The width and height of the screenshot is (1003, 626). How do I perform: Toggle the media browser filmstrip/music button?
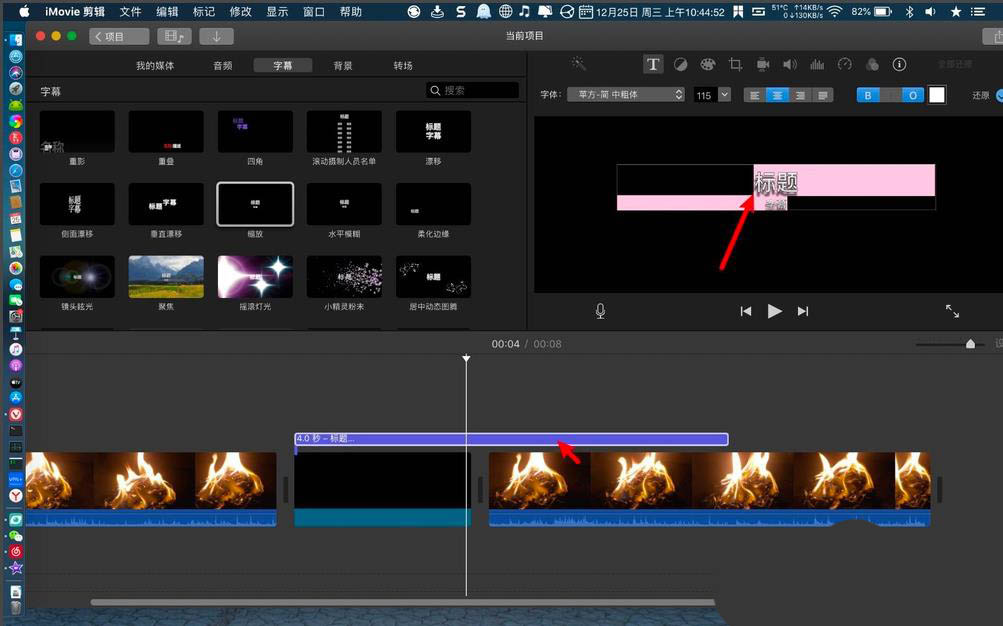[x=174, y=36]
